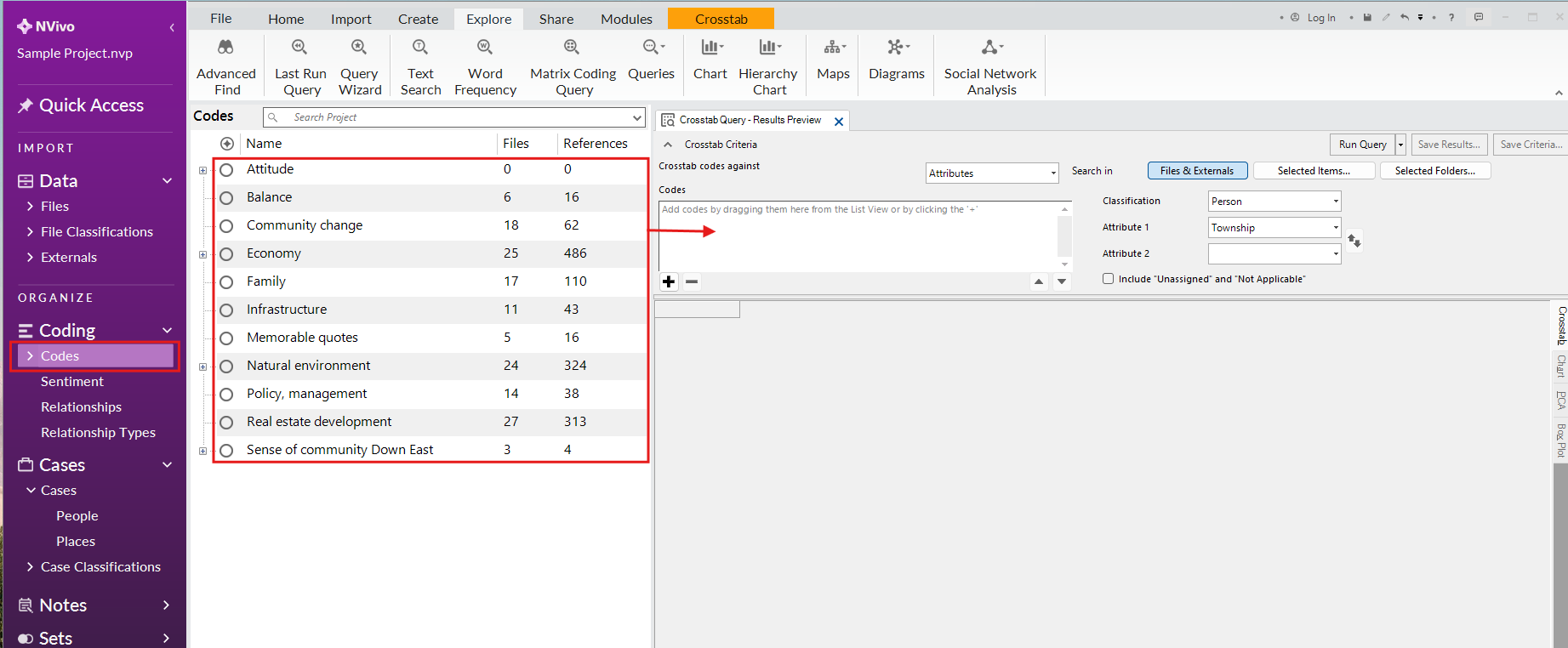
Task: Move selected code down
Action: 1062,281
